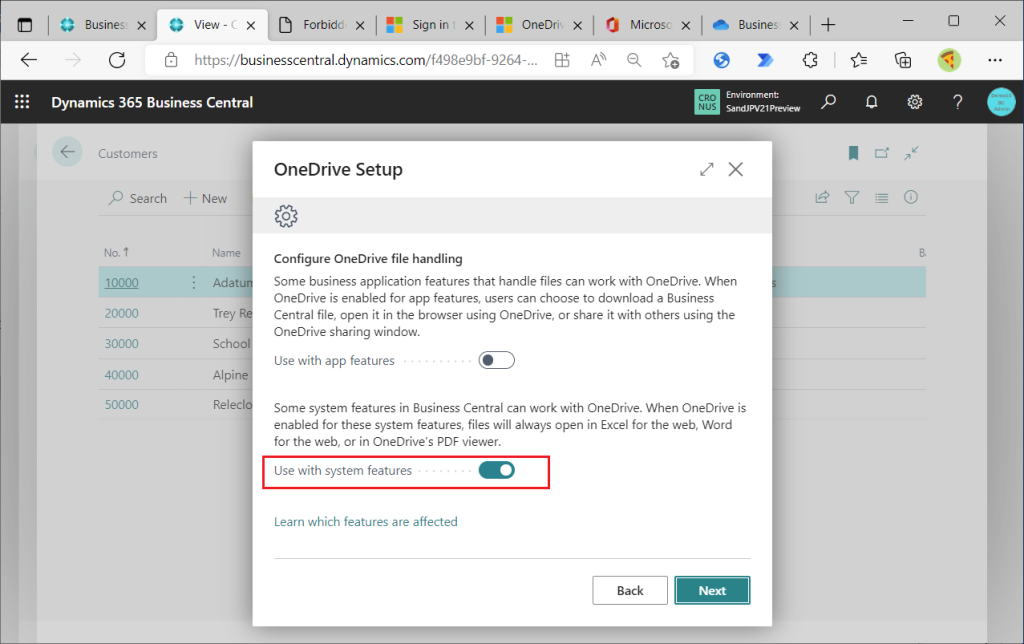Expand the OneDrive Setup dialog
The height and width of the screenshot is (644, 1024).
pos(707,169)
